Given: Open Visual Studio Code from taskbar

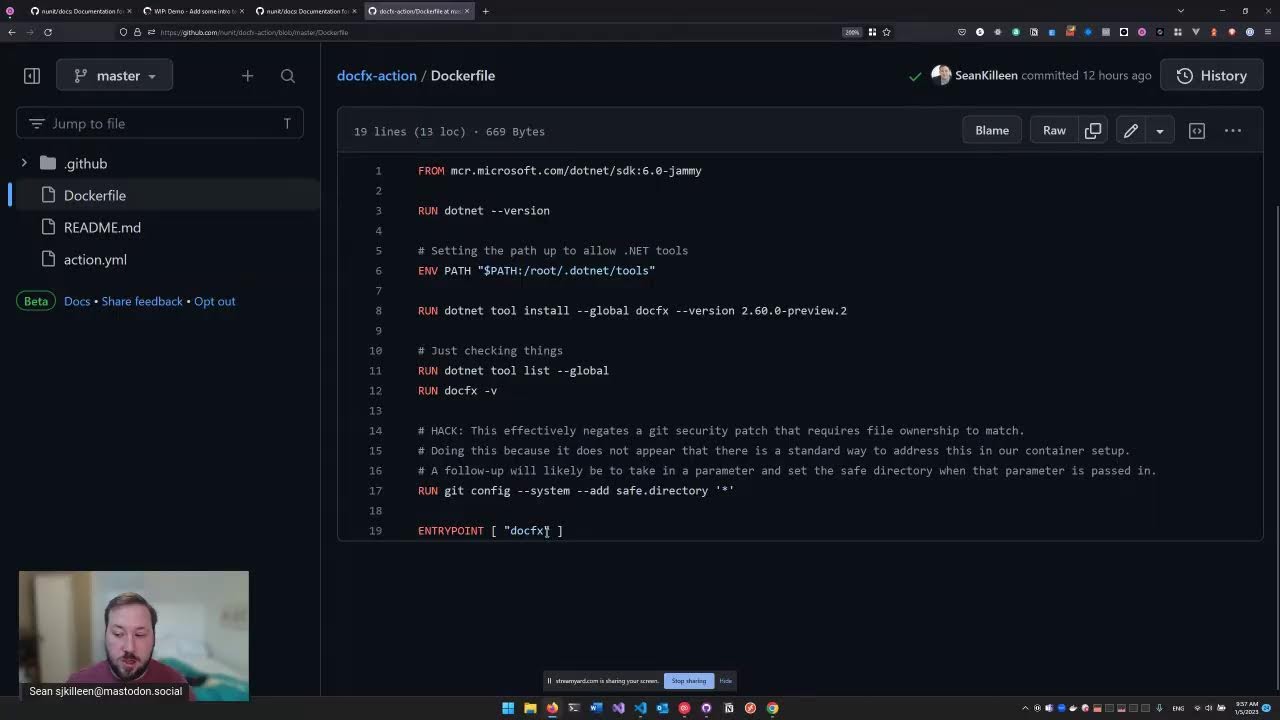Looking at the screenshot, I should [x=640, y=708].
